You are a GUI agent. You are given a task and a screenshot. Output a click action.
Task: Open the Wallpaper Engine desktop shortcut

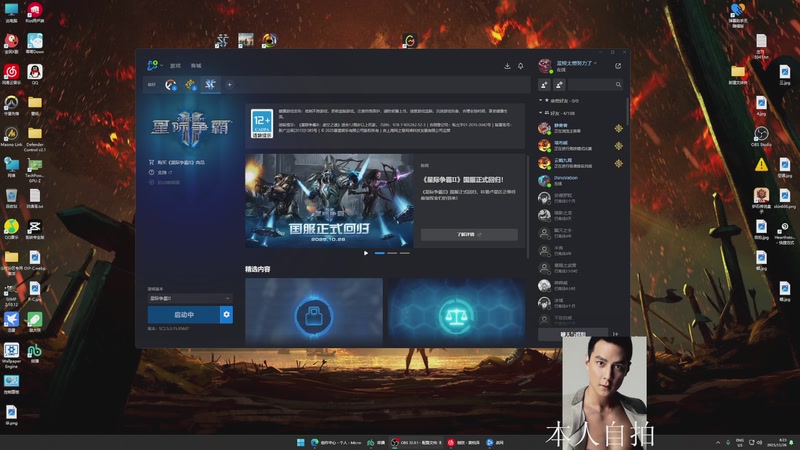(11, 356)
